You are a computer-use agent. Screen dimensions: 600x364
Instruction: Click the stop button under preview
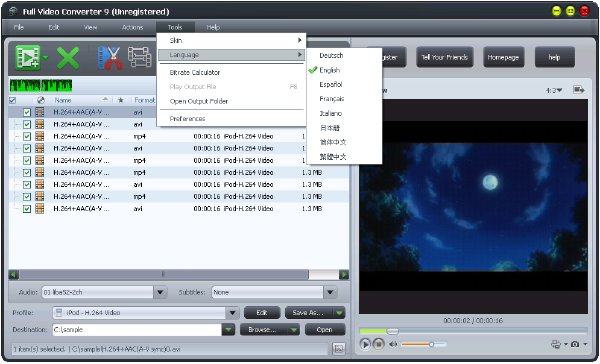[378, 344]
